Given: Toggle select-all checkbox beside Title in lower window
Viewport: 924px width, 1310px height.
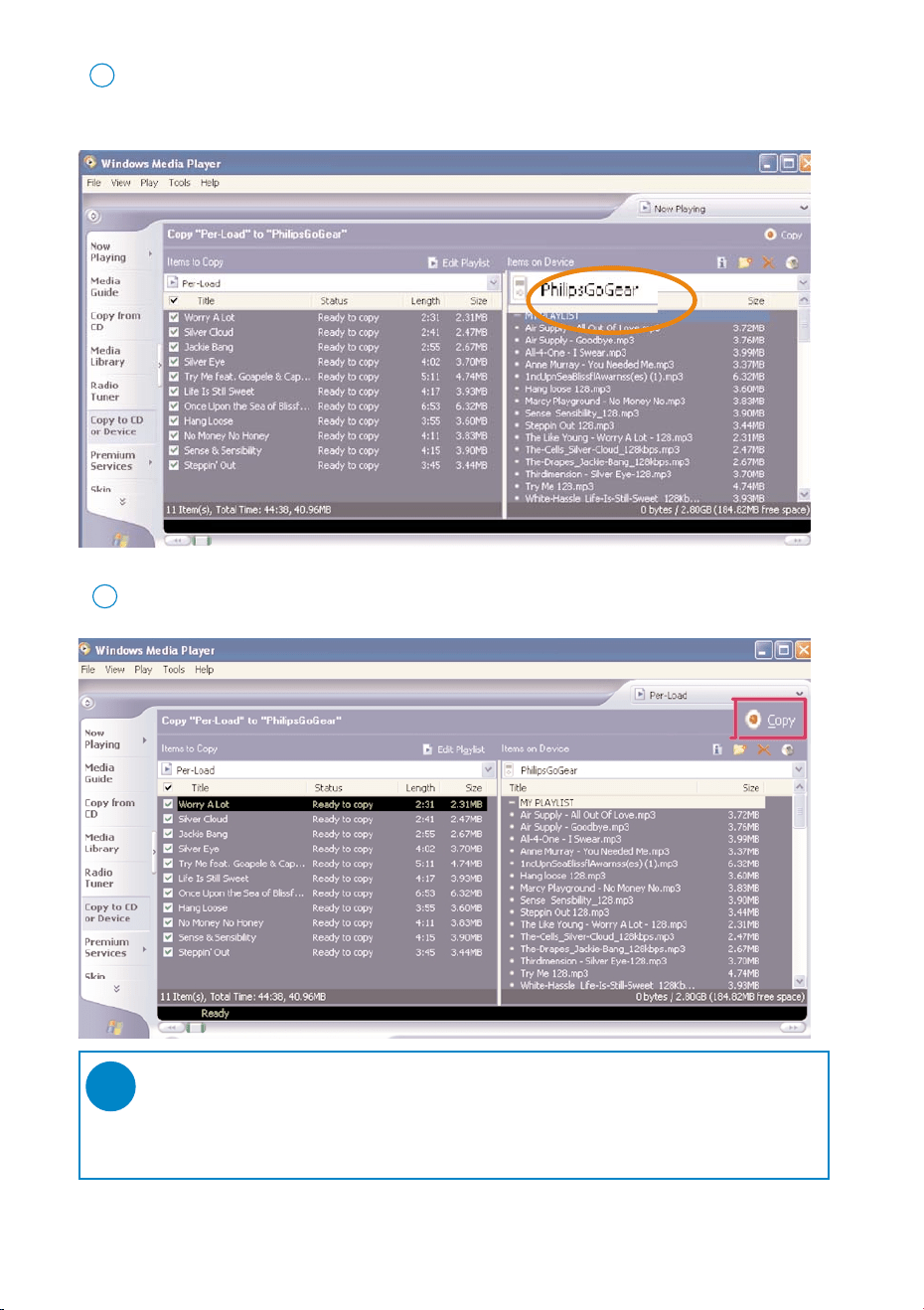Looking at the screenshot, I should tap(168, 788).
